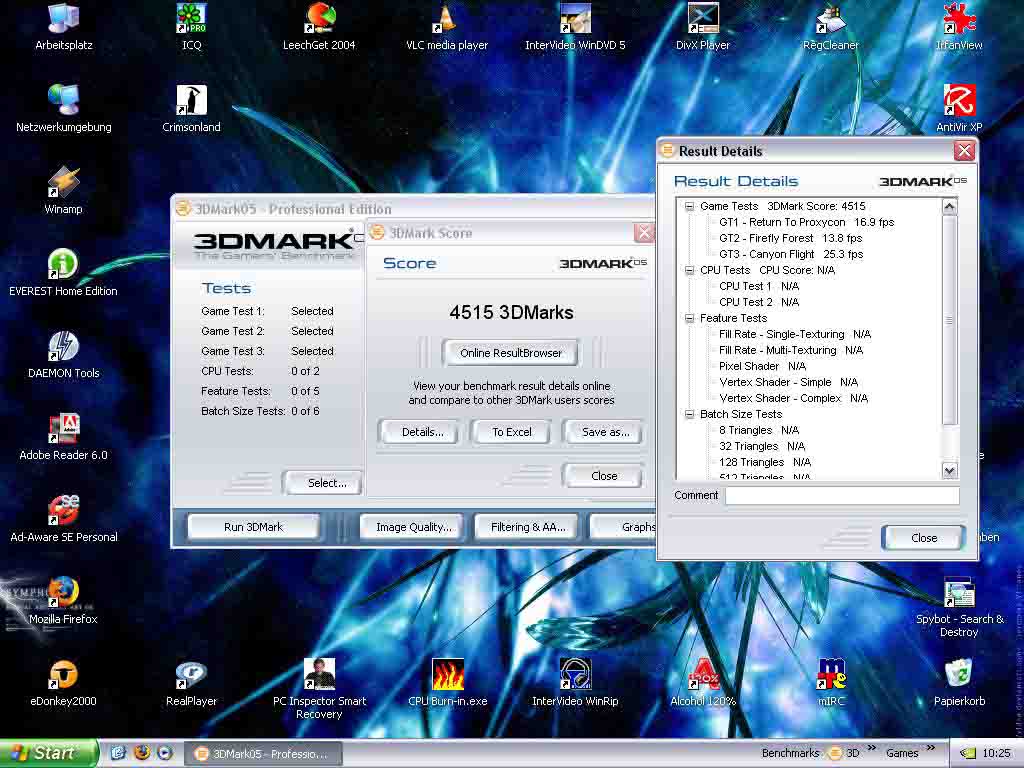This screenshot has width=1024, height=768.
Task: Select Vertex Shader - Complex row
Action: click(793, 398)
